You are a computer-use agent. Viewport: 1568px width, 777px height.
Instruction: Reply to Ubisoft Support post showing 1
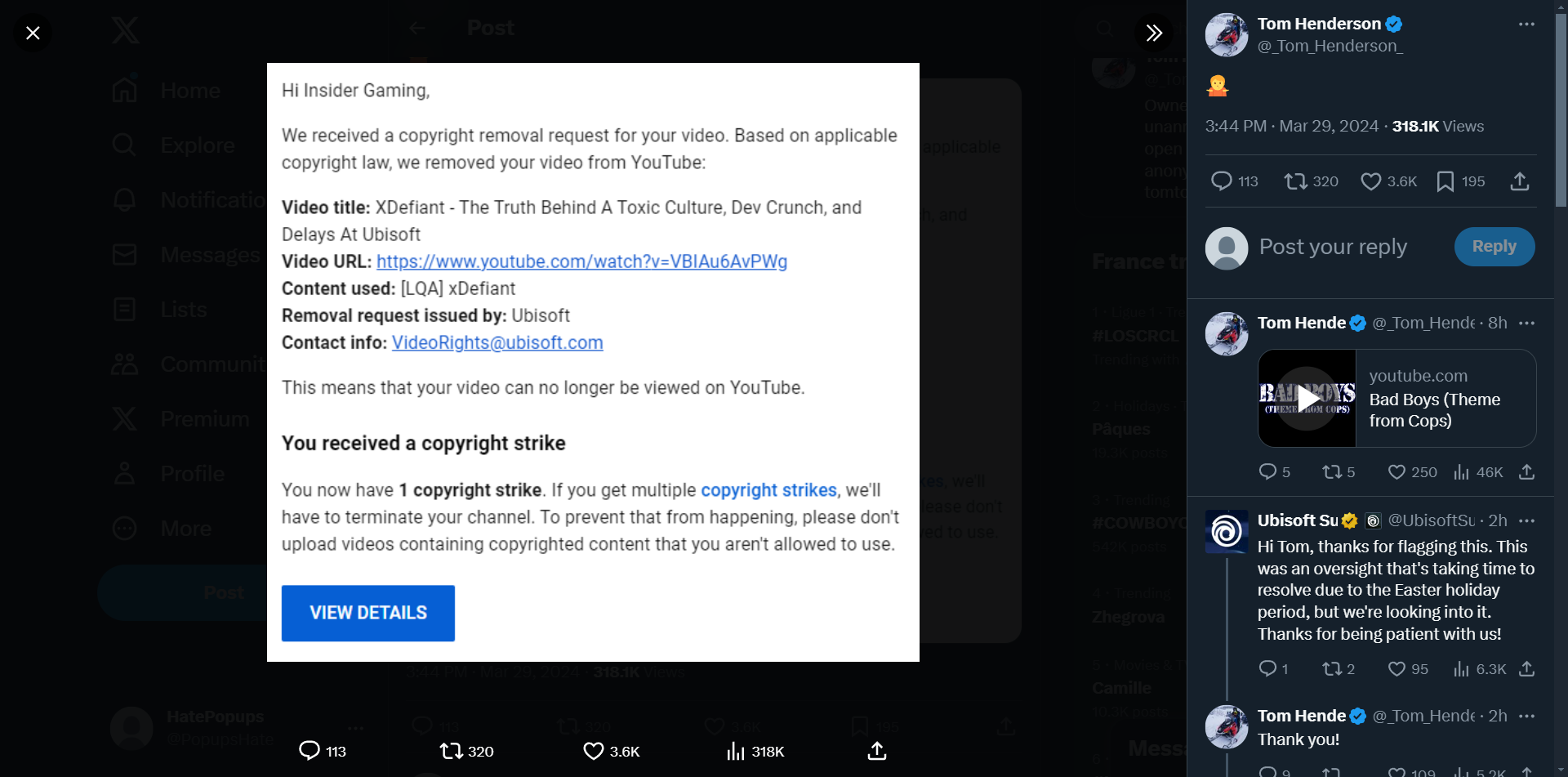click(x=1273, y=669)
